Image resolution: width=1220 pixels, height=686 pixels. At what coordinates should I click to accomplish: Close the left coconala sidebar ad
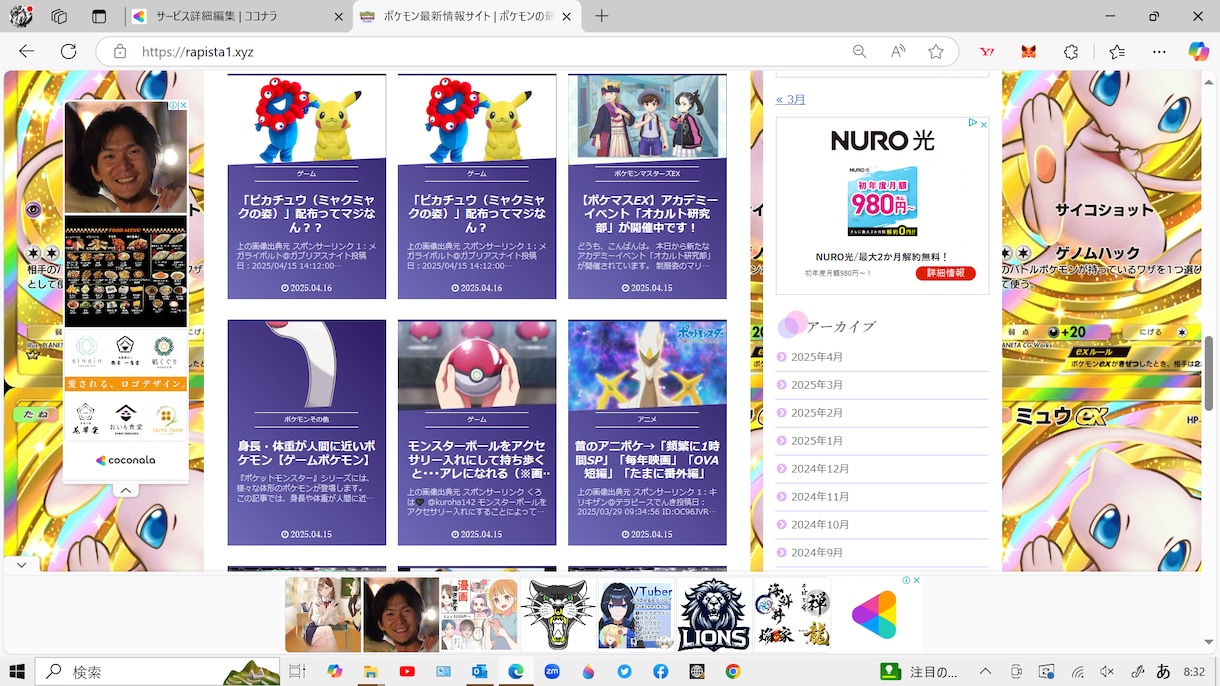[x=182, y=105]
